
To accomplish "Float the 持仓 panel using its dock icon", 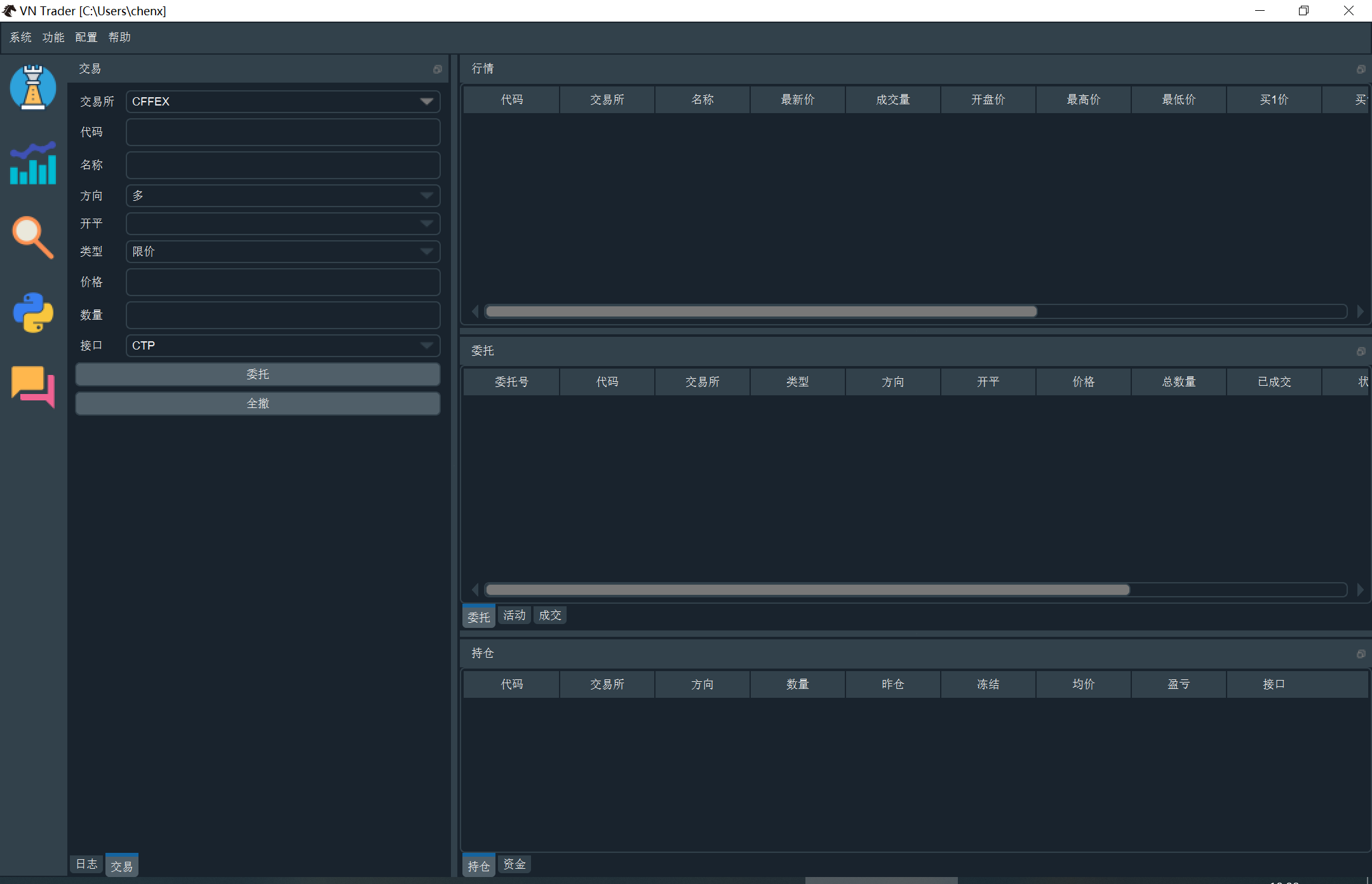I will [1361, 654].
